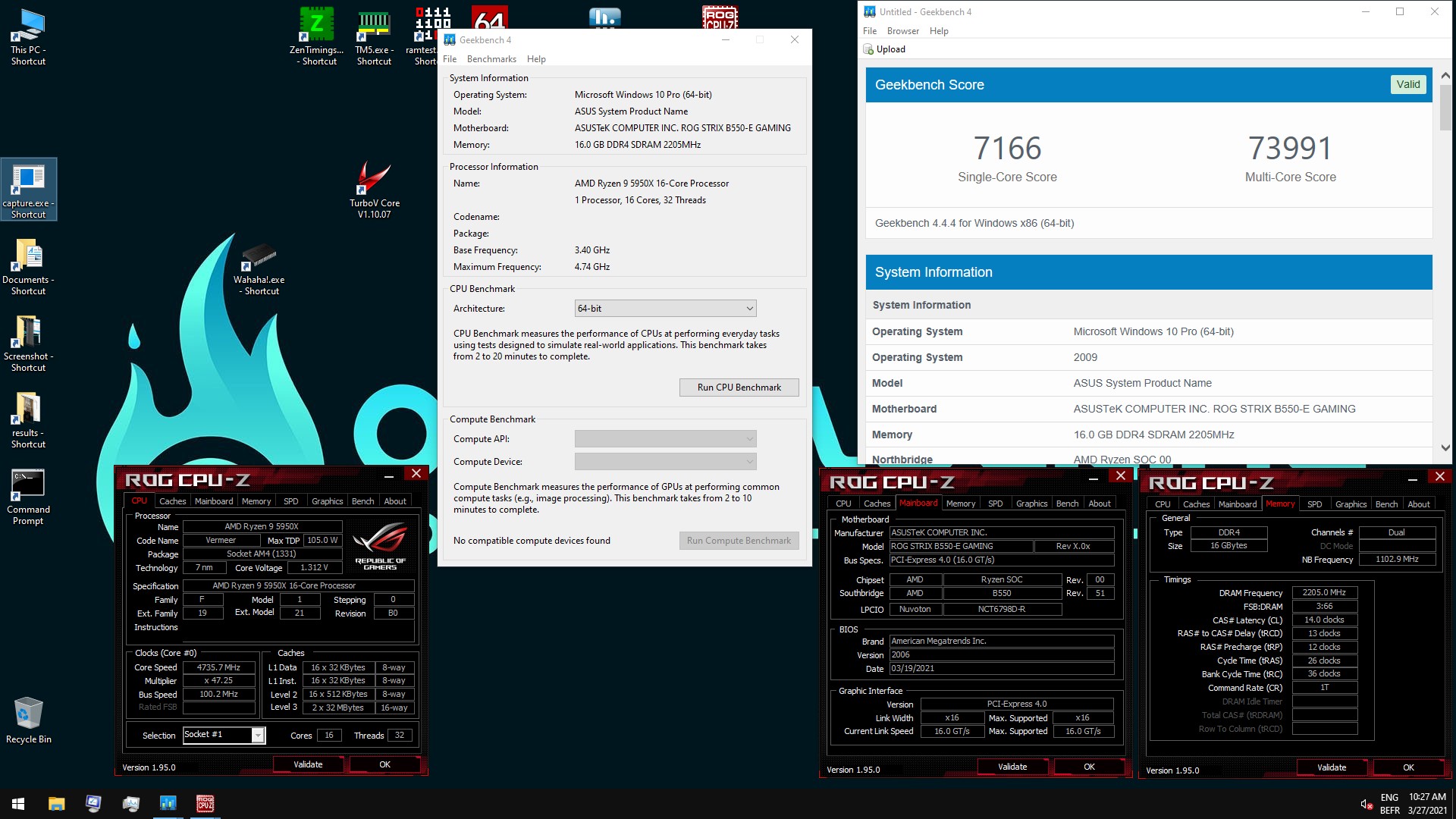Click Upload icon in Geekbench results
The height and width of the screenshot is (819, 1456).
pyautogui.click(x=868, y=49)
